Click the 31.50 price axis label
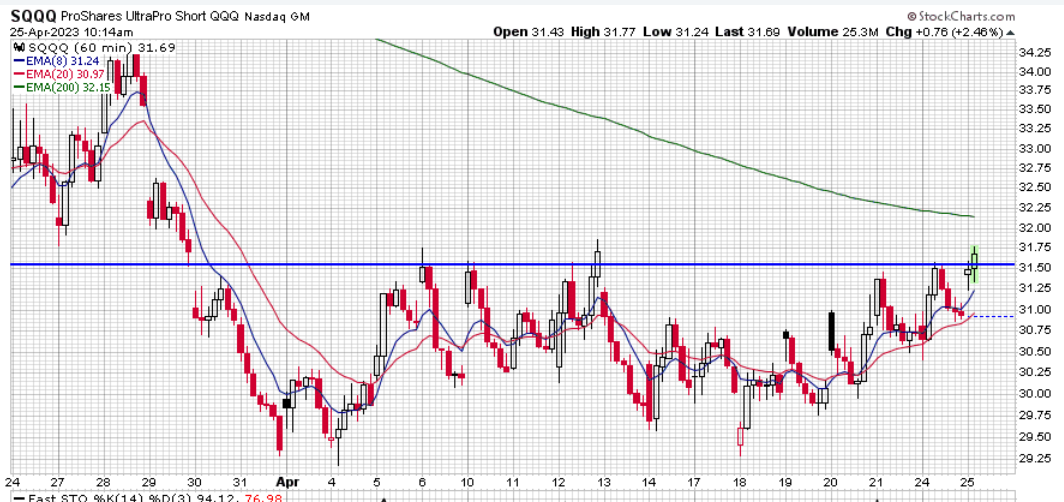1064x502 pixels. point(1033,268)
